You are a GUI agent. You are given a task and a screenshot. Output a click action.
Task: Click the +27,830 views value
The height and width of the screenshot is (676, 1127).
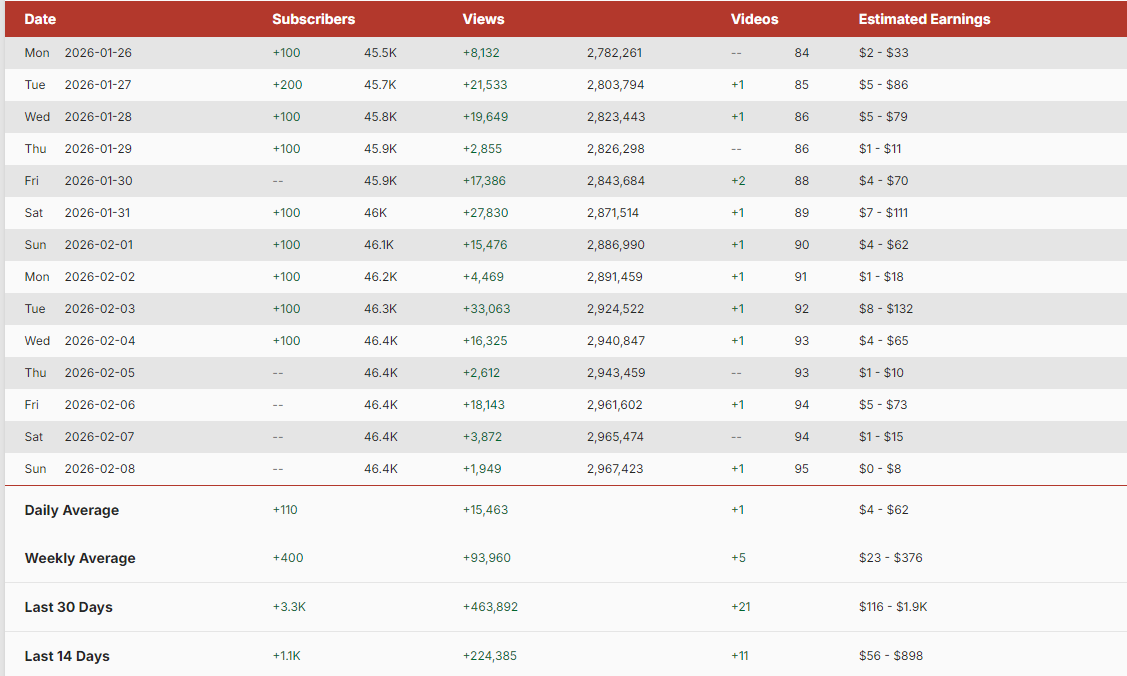pos(485,213)
